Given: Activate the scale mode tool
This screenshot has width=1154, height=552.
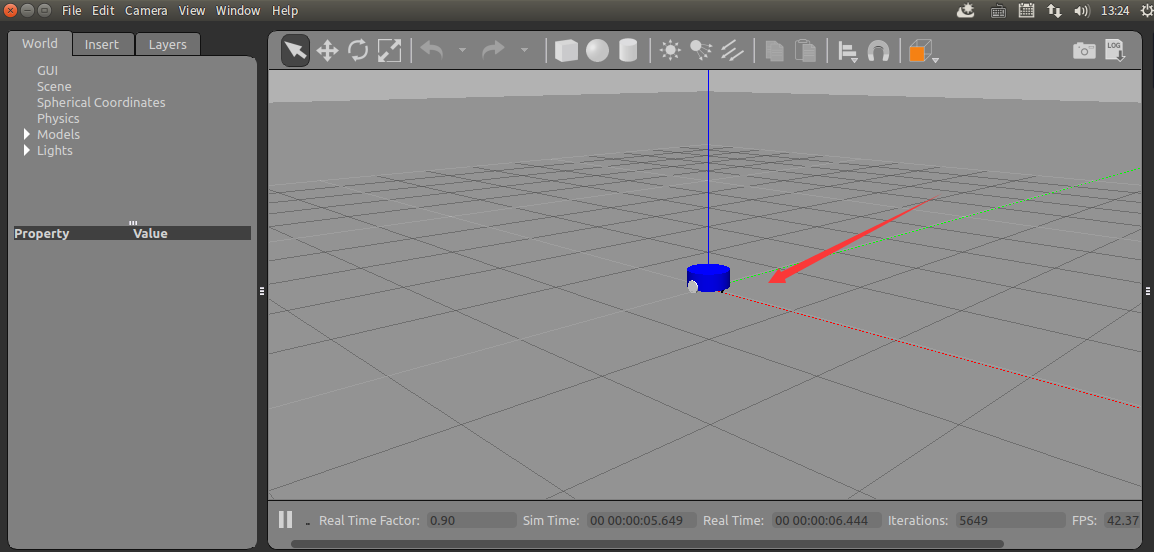Looking at the screenshot, I should 389,51.
